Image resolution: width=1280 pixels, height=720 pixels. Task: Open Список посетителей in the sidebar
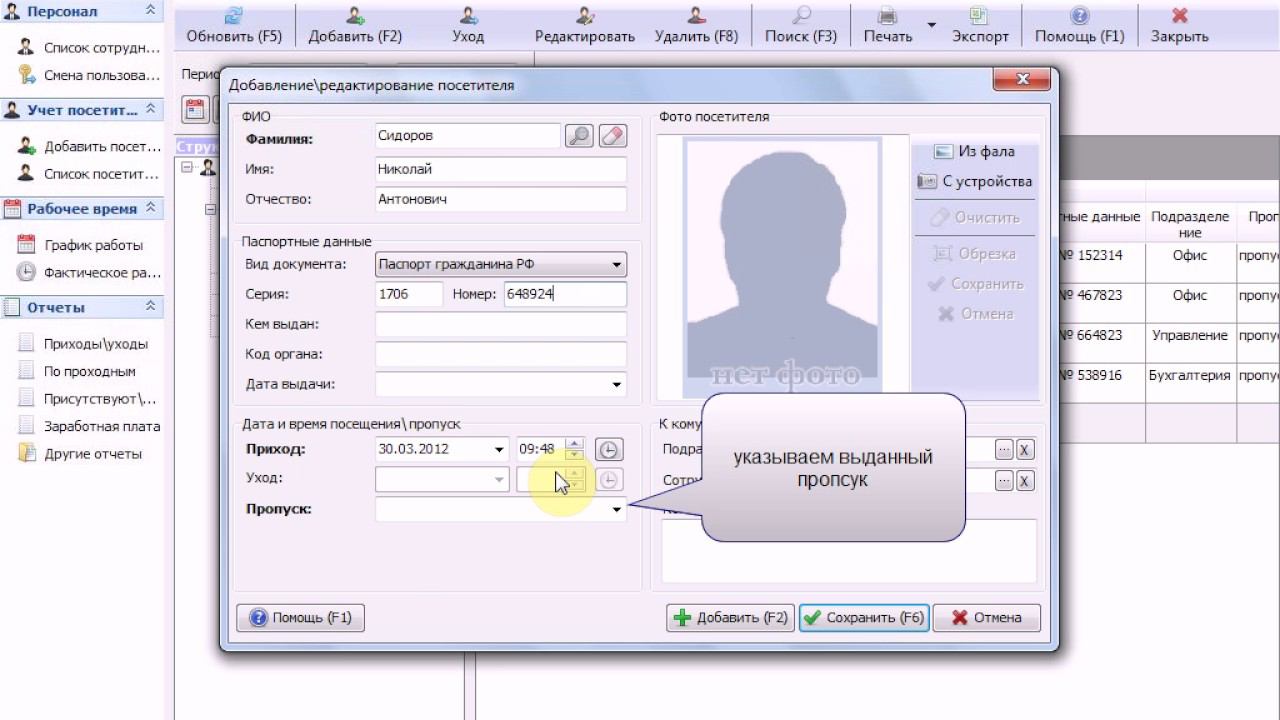pyautogui.click(x=89, y=174)
